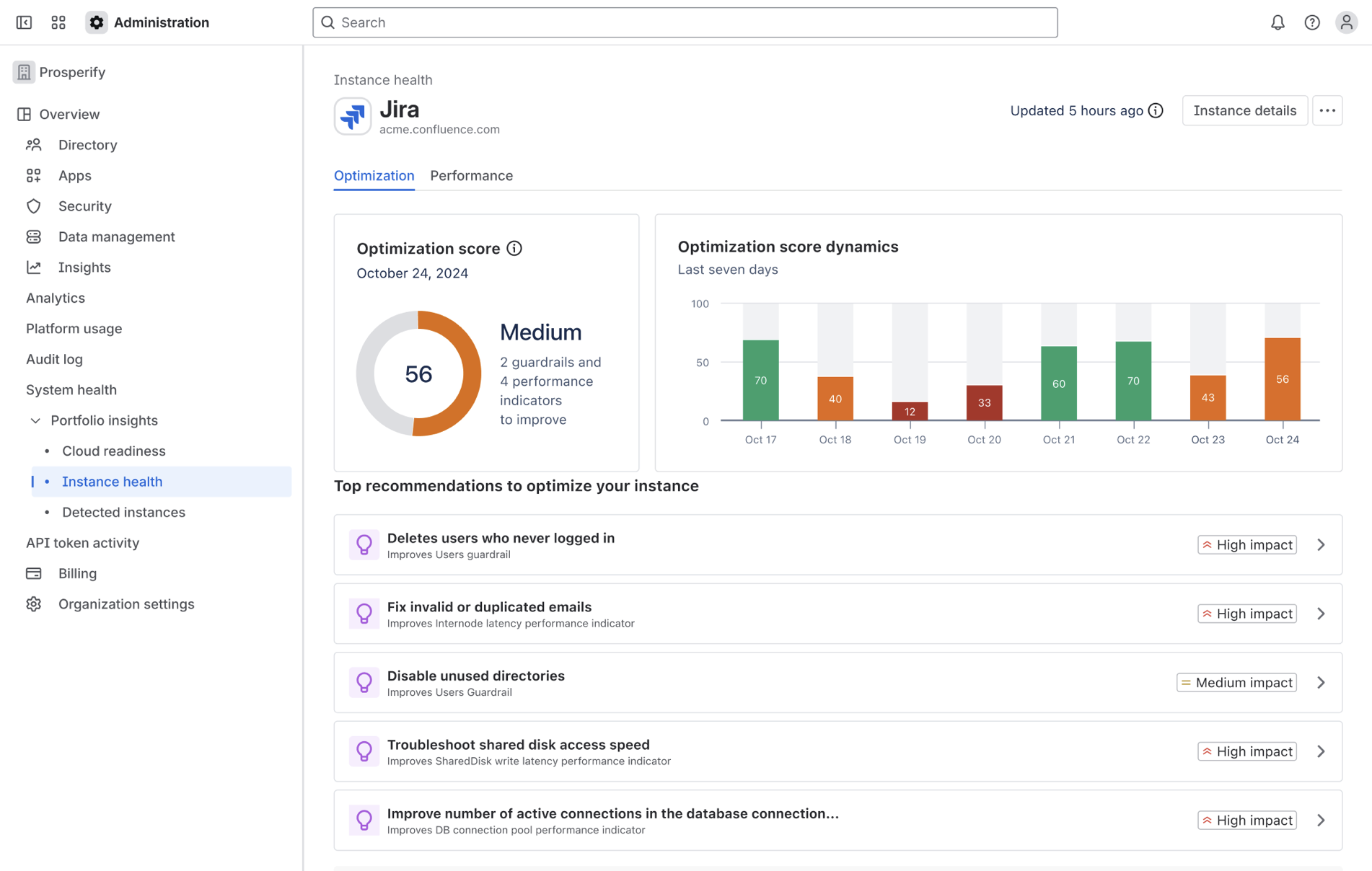The width and height of the screenshot is (1372, 871).
Task: Click the Optimization score donut gauge
Action: (418, 373)
